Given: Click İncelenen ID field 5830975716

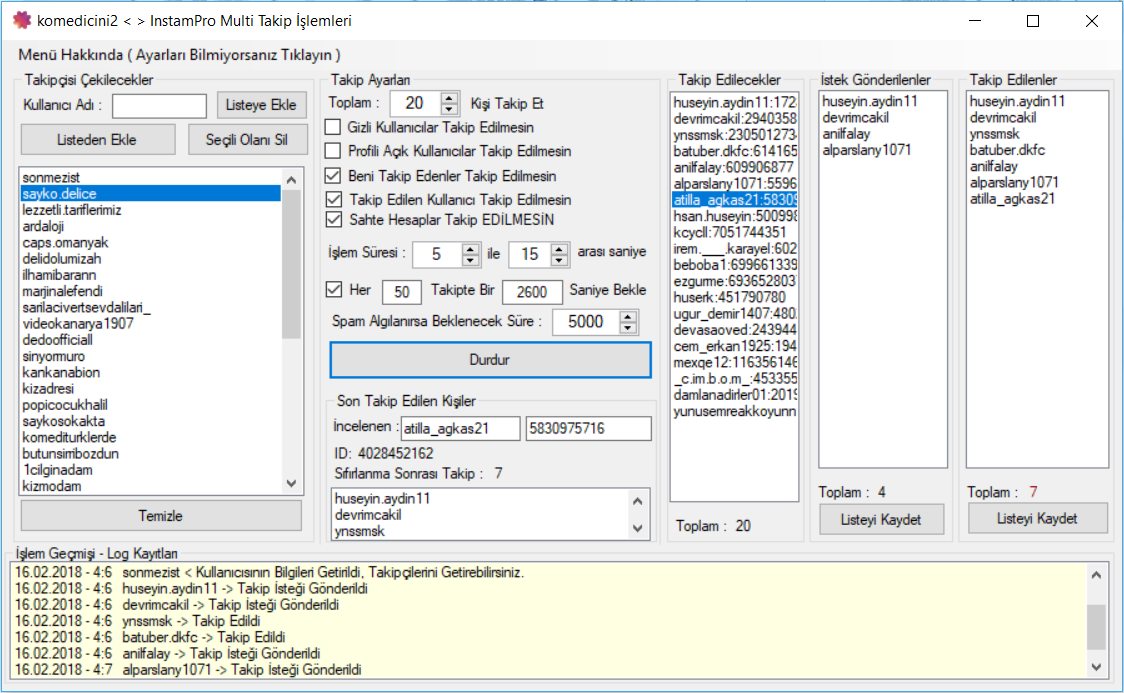Looking at the screenshot, I should tap(589, 429).
